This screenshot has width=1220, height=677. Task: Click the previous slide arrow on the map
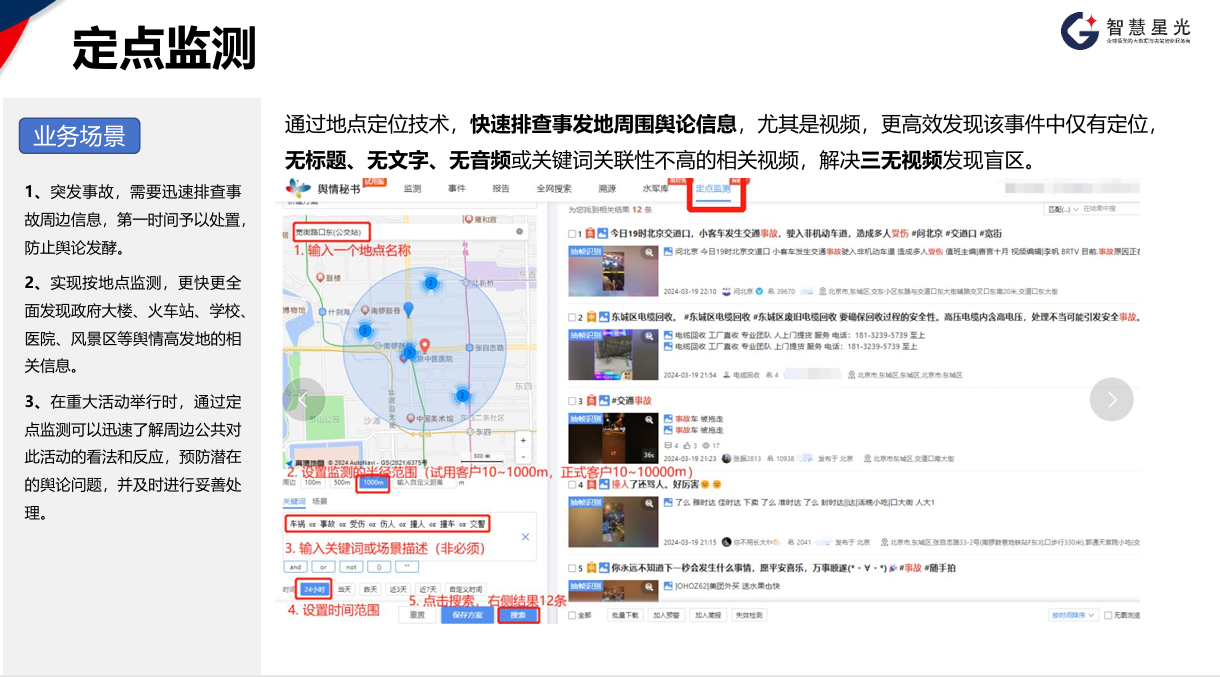[x=303, y=399]
